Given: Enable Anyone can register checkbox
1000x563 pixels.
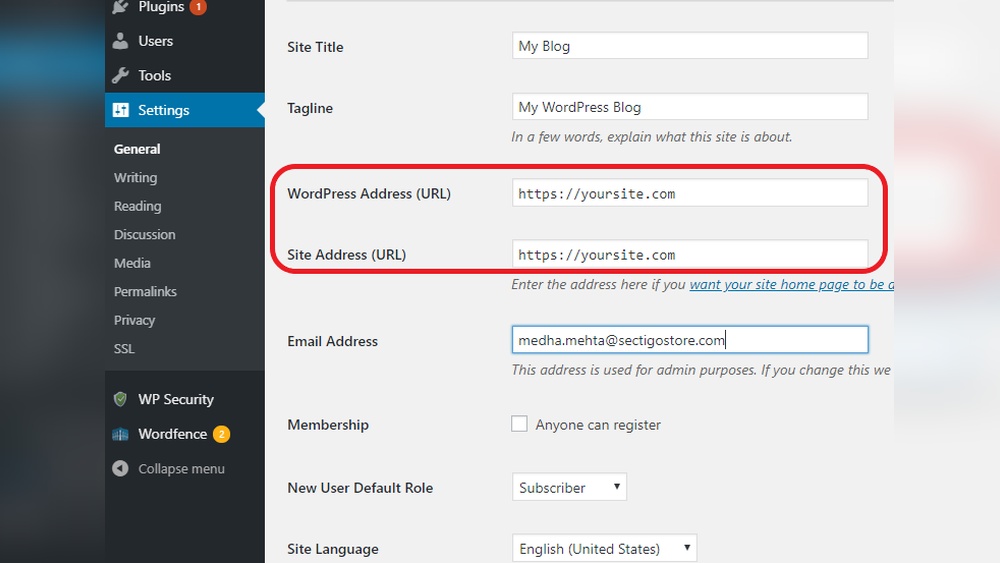Looking at the screenshot, I should point(519,423).
